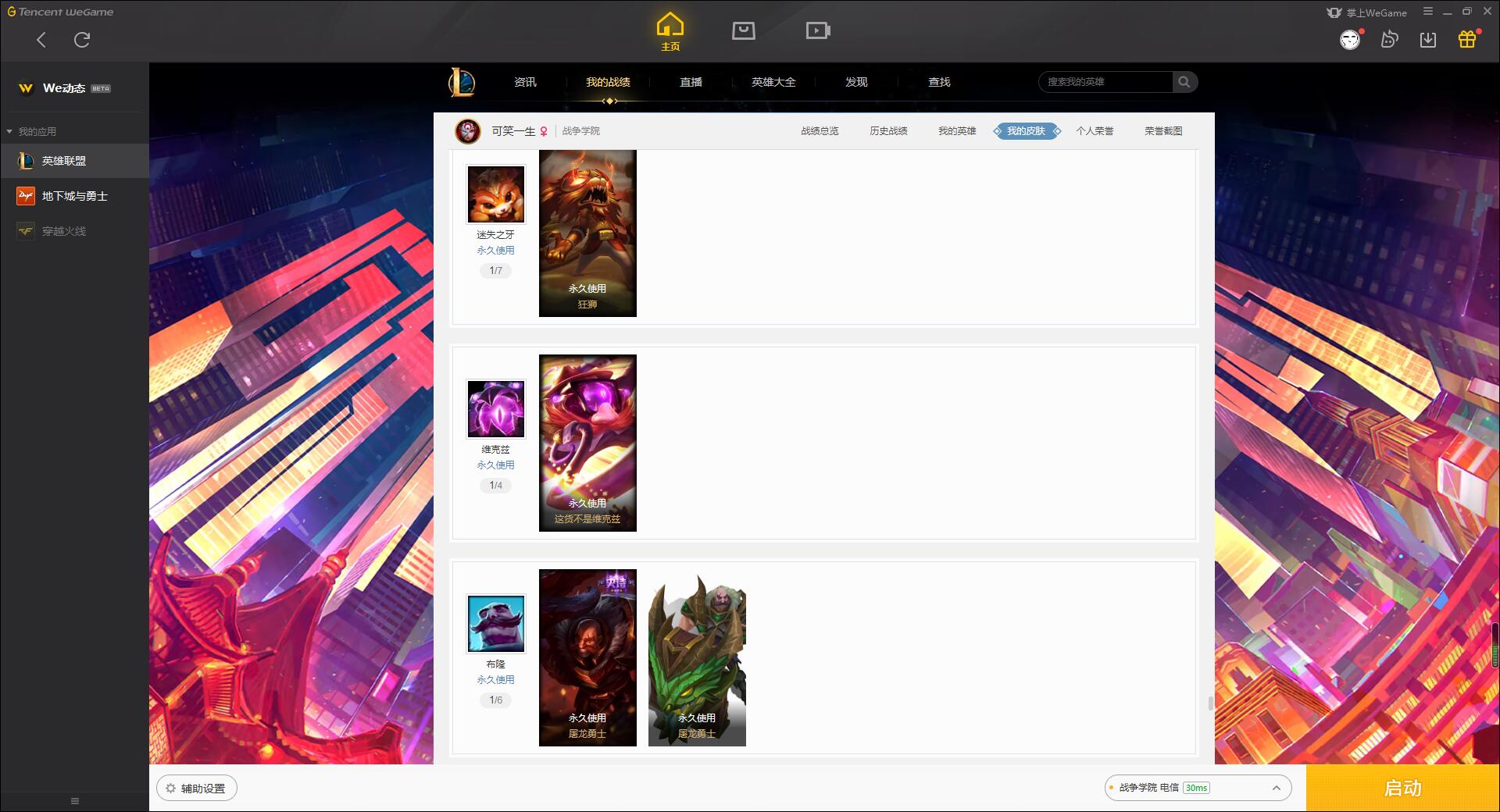Screen dimensions: 1500x812
Task: Click the user avatar face icon
Action: point(1350,40)
